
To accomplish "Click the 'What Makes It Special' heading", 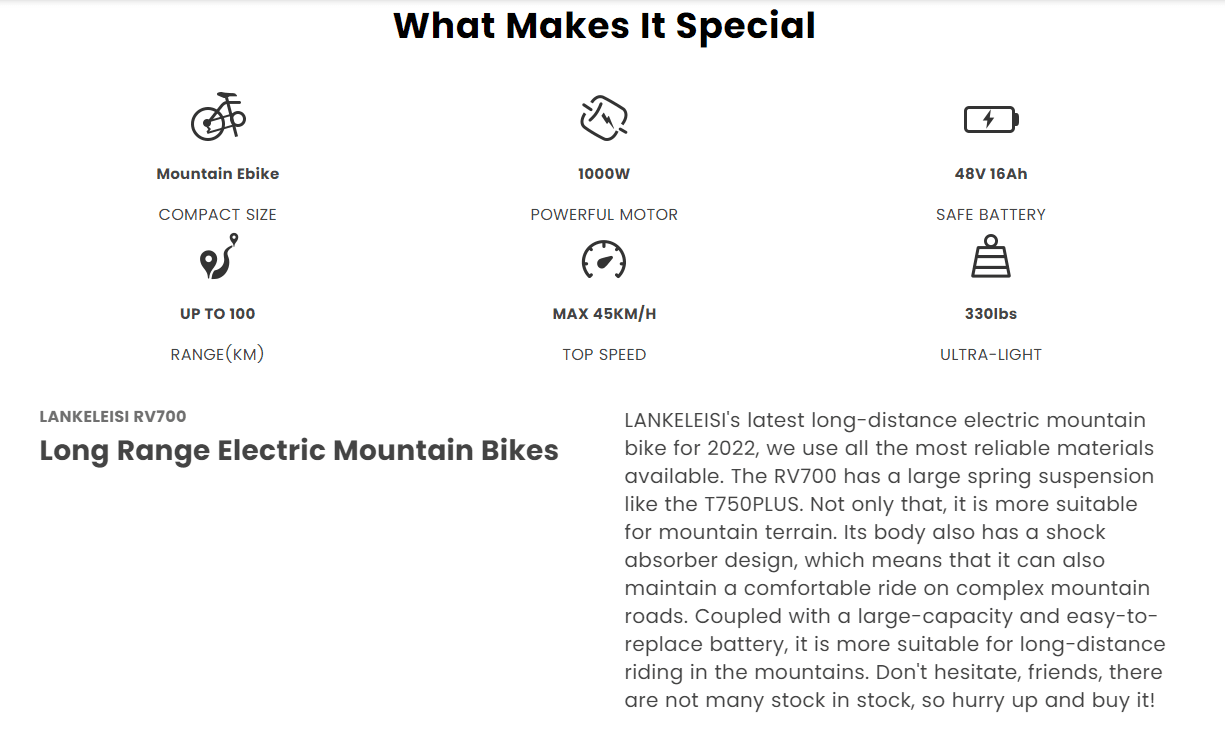I will tap(604, 25).
